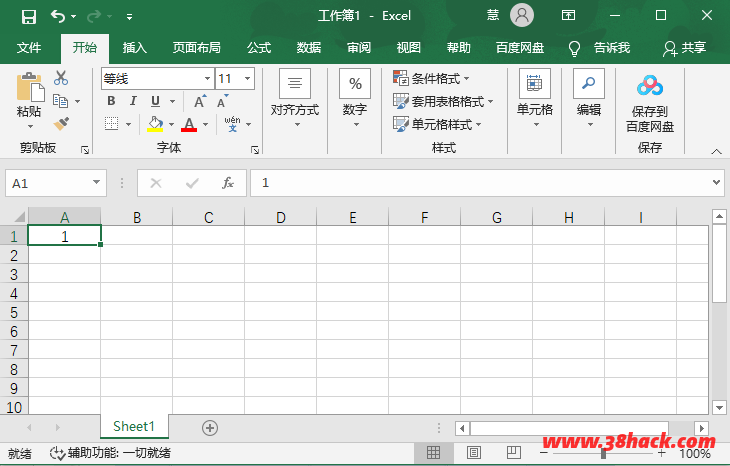
Task: Click the cell Borders icon
Action: [111, 124]
